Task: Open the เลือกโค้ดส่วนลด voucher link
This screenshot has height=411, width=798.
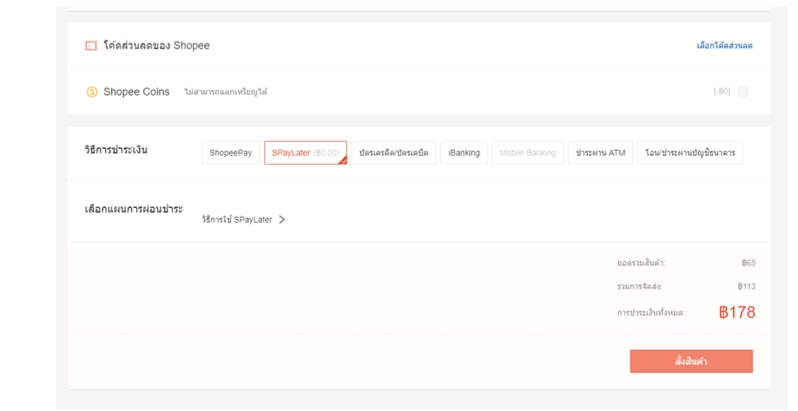Action: pyautogui.click(x=724, y=46)
